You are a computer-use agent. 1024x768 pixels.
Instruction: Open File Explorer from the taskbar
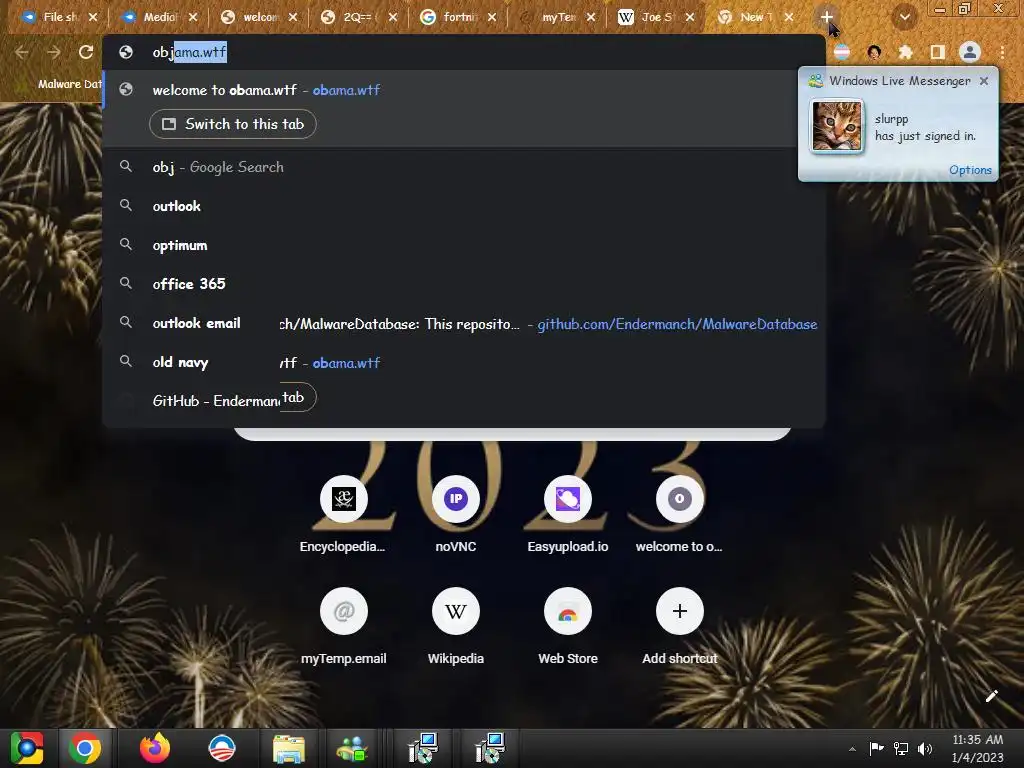[289, 748]
